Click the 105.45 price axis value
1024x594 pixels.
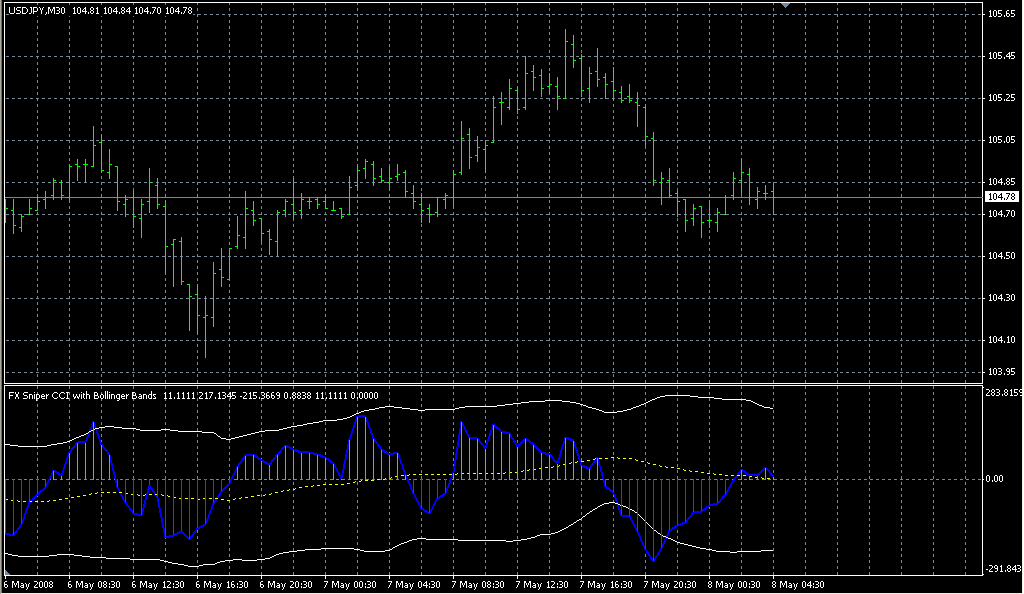[1001, 56]
